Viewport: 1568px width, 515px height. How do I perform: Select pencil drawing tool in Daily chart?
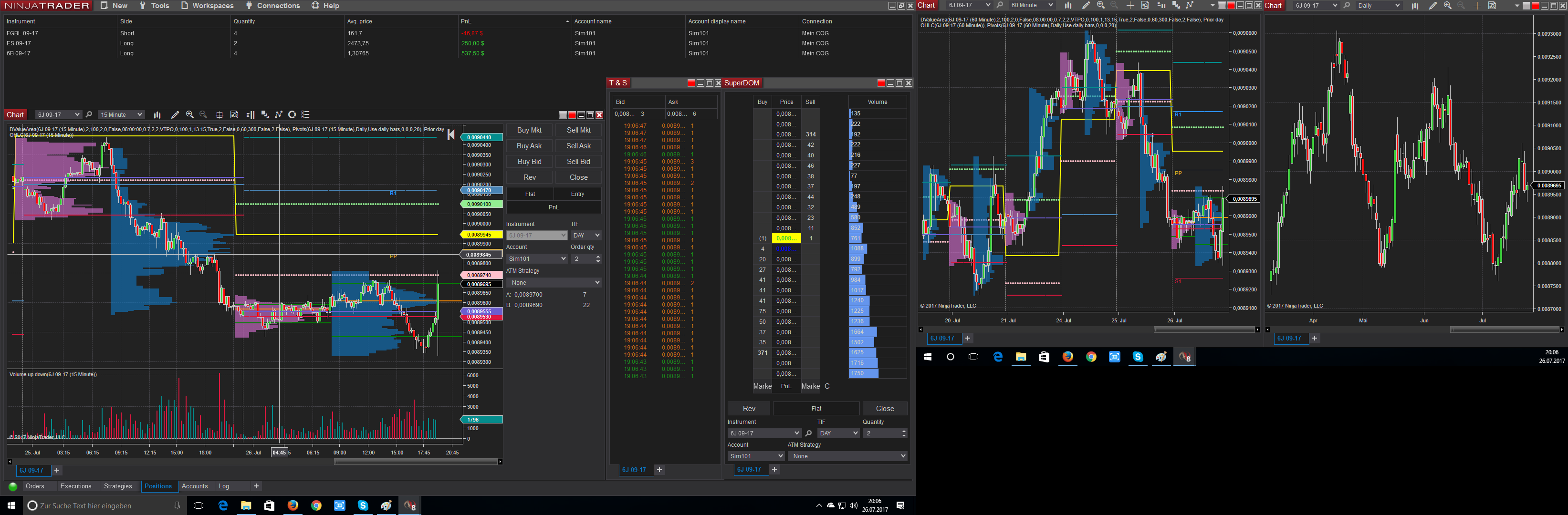click(1433, 5)
